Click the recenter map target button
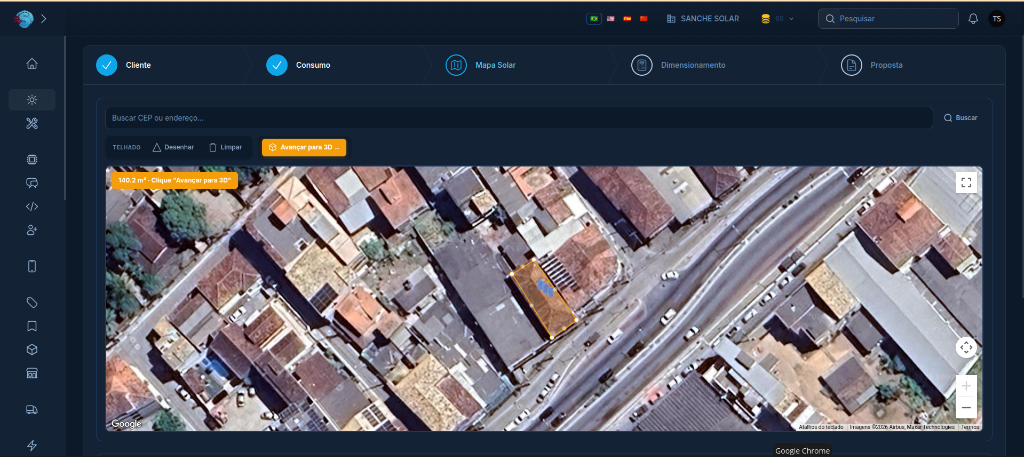 pyautogui.click(x=966, y=347)
